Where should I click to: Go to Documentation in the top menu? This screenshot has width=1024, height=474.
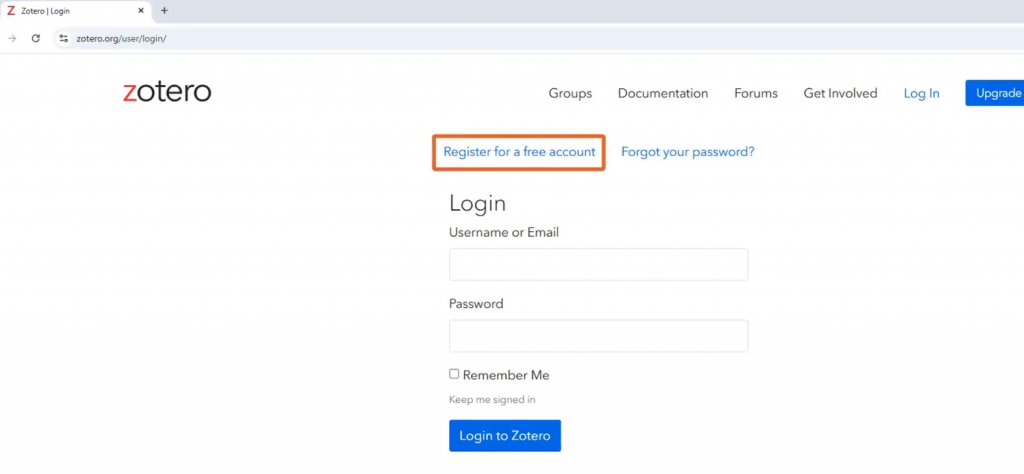click(x=662, y=93)
